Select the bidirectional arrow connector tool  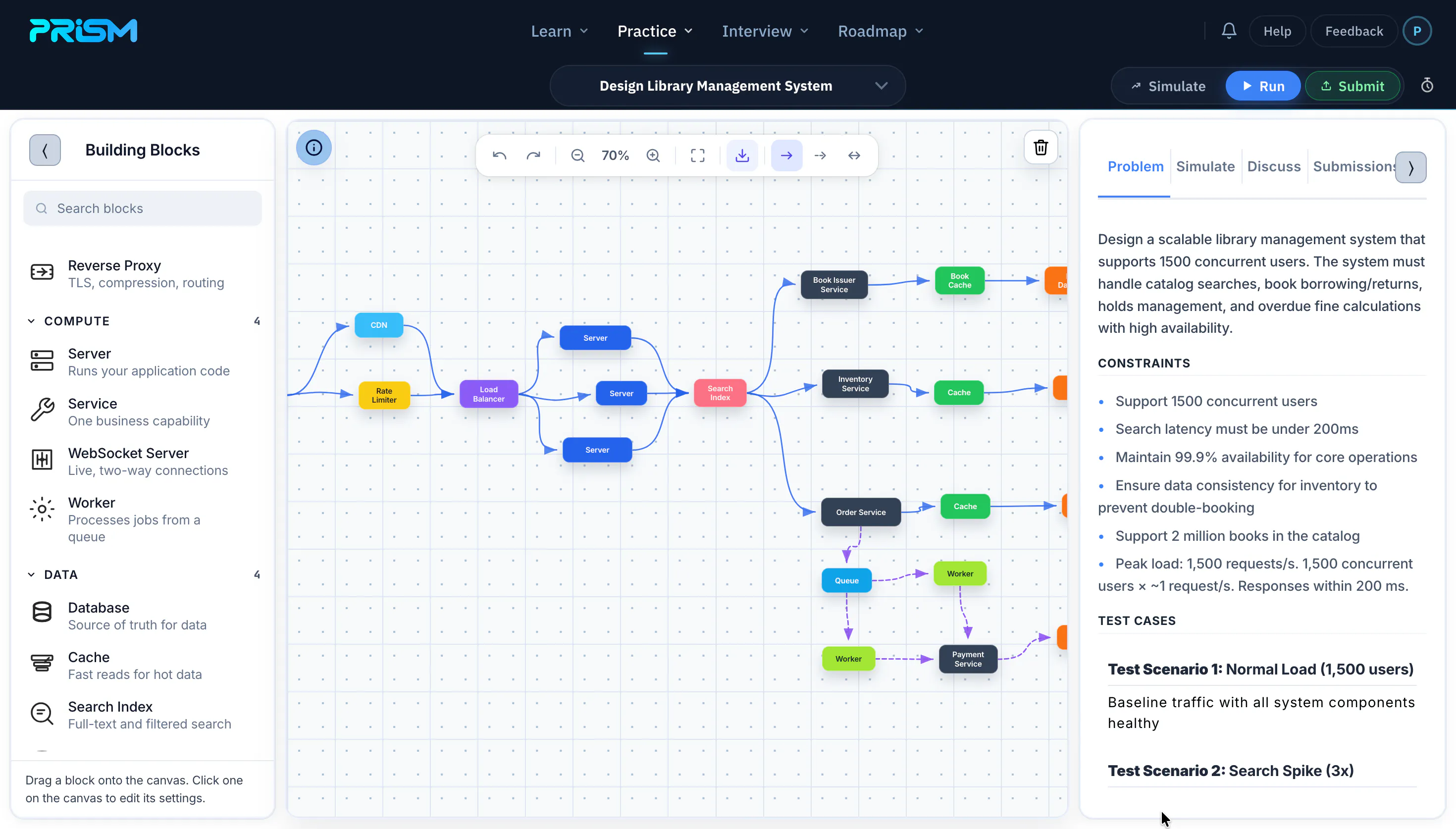[x=854, y=155]
